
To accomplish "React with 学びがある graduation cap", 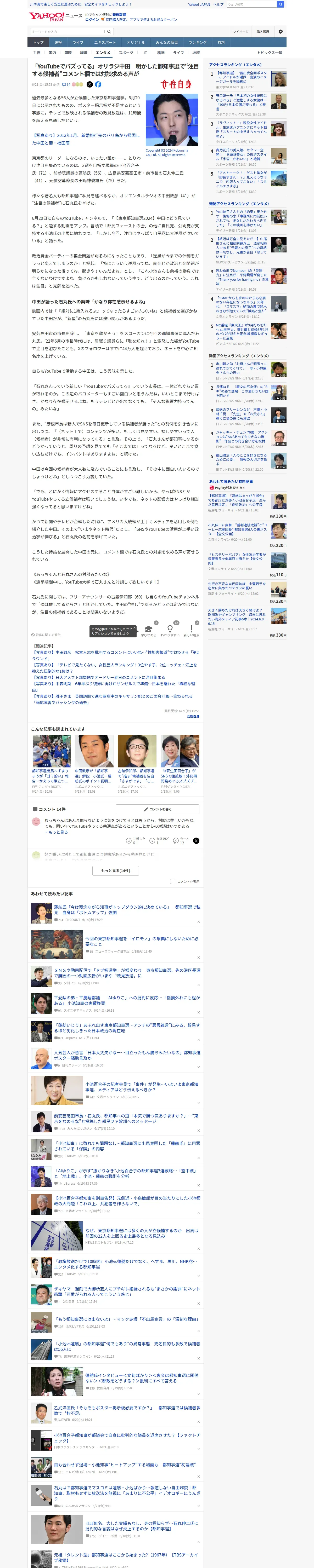I will [x=148, y=629].
